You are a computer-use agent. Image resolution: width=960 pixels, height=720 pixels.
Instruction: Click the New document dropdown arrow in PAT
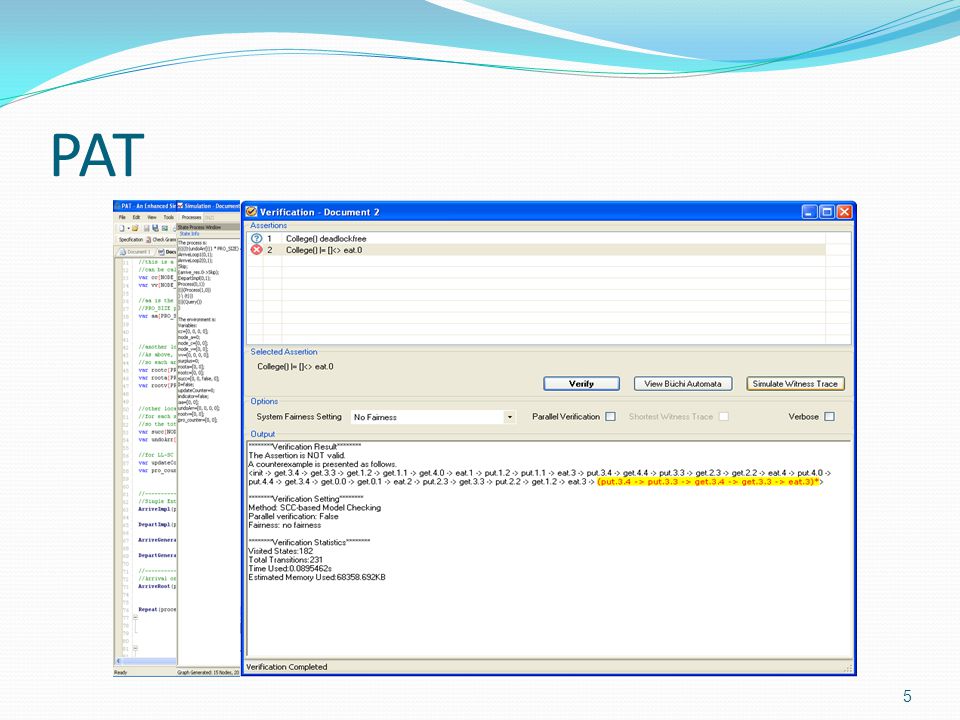(129, 228)
